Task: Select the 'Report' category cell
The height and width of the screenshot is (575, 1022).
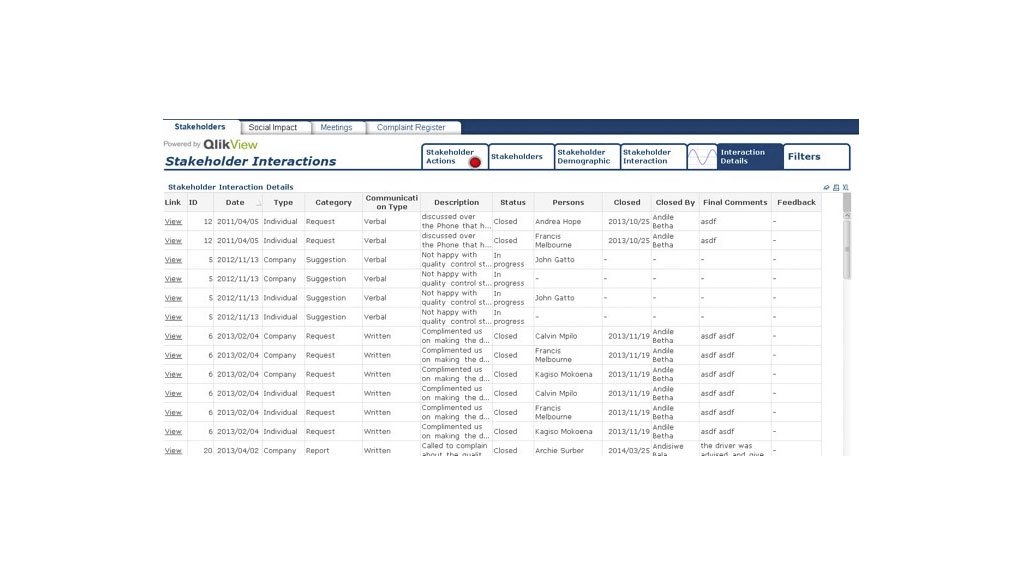Action: click(333, 450)
